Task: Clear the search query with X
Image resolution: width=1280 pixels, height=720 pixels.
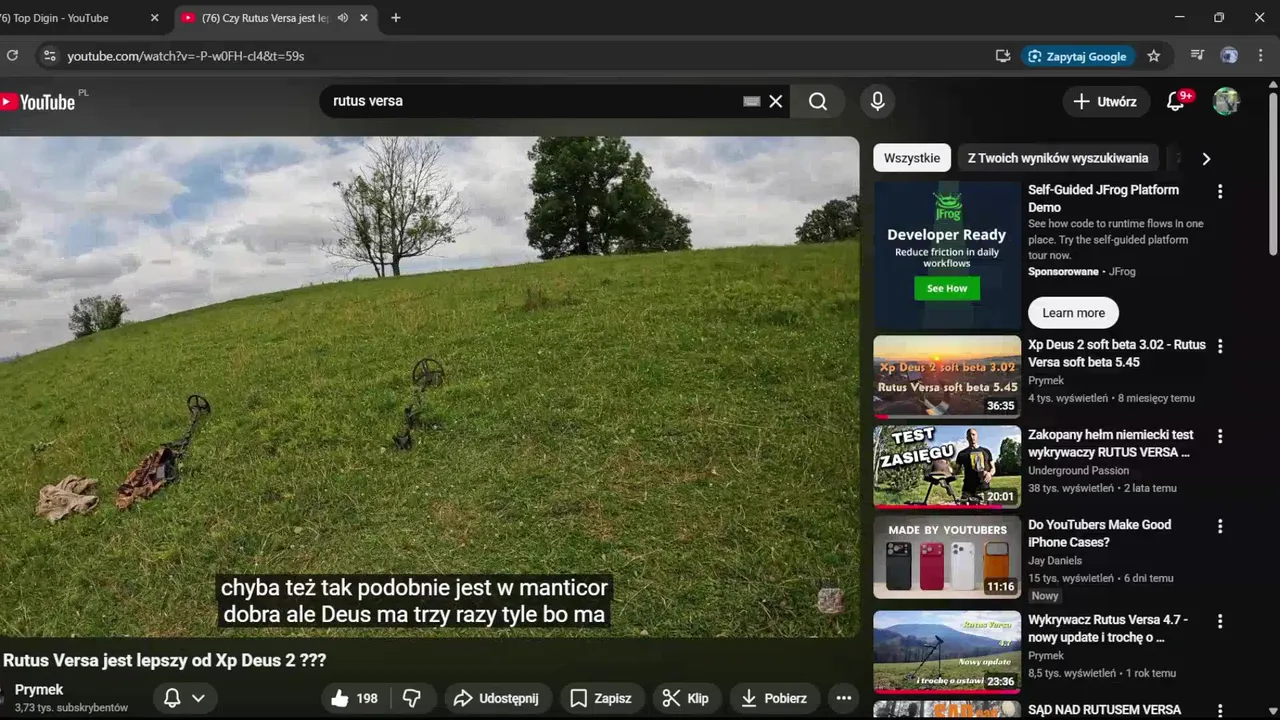Action: click(x=775, y=101)
